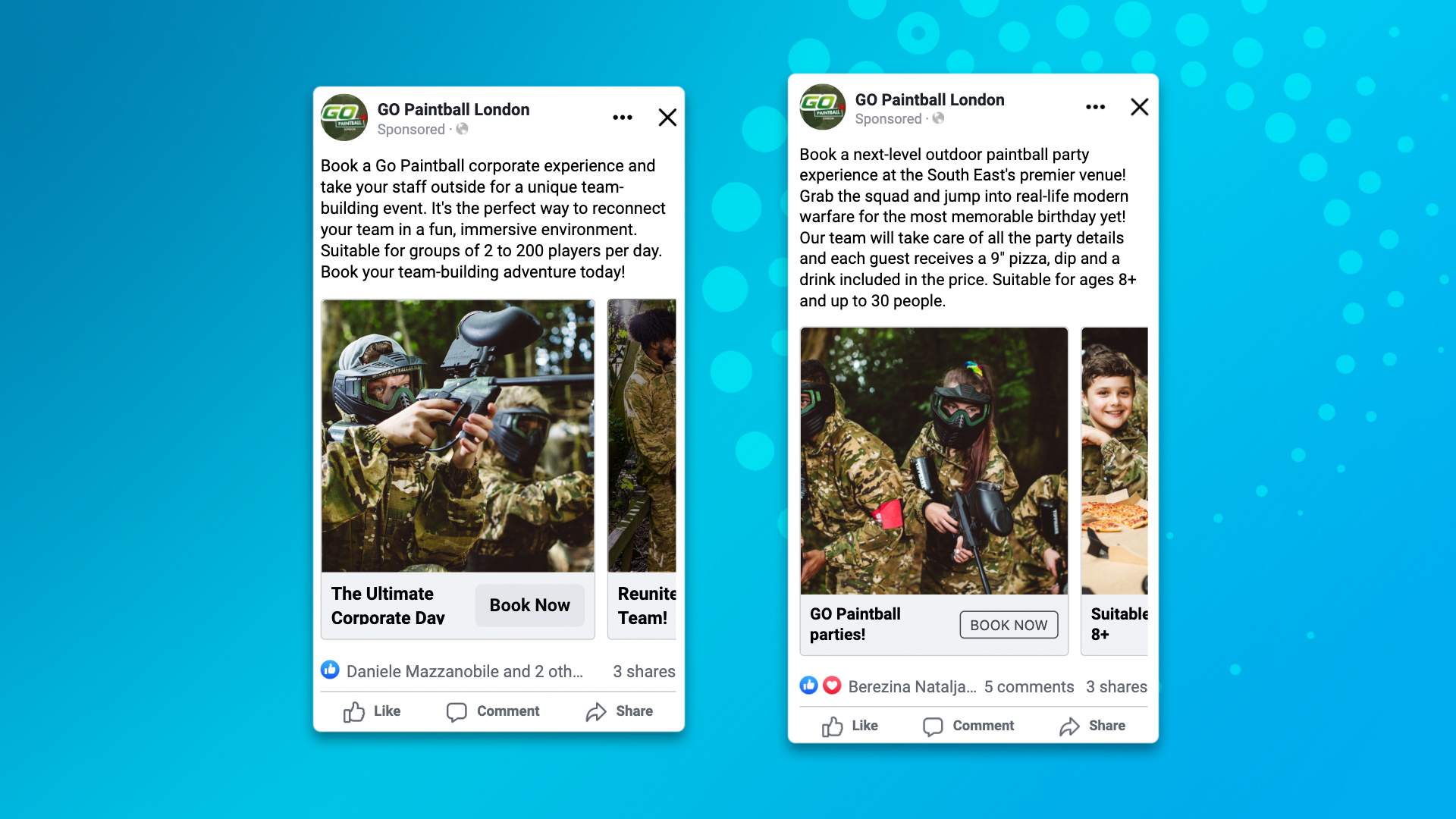
Task: Open the three-dot menu on the corporate ad
Action: coord(623,118)
